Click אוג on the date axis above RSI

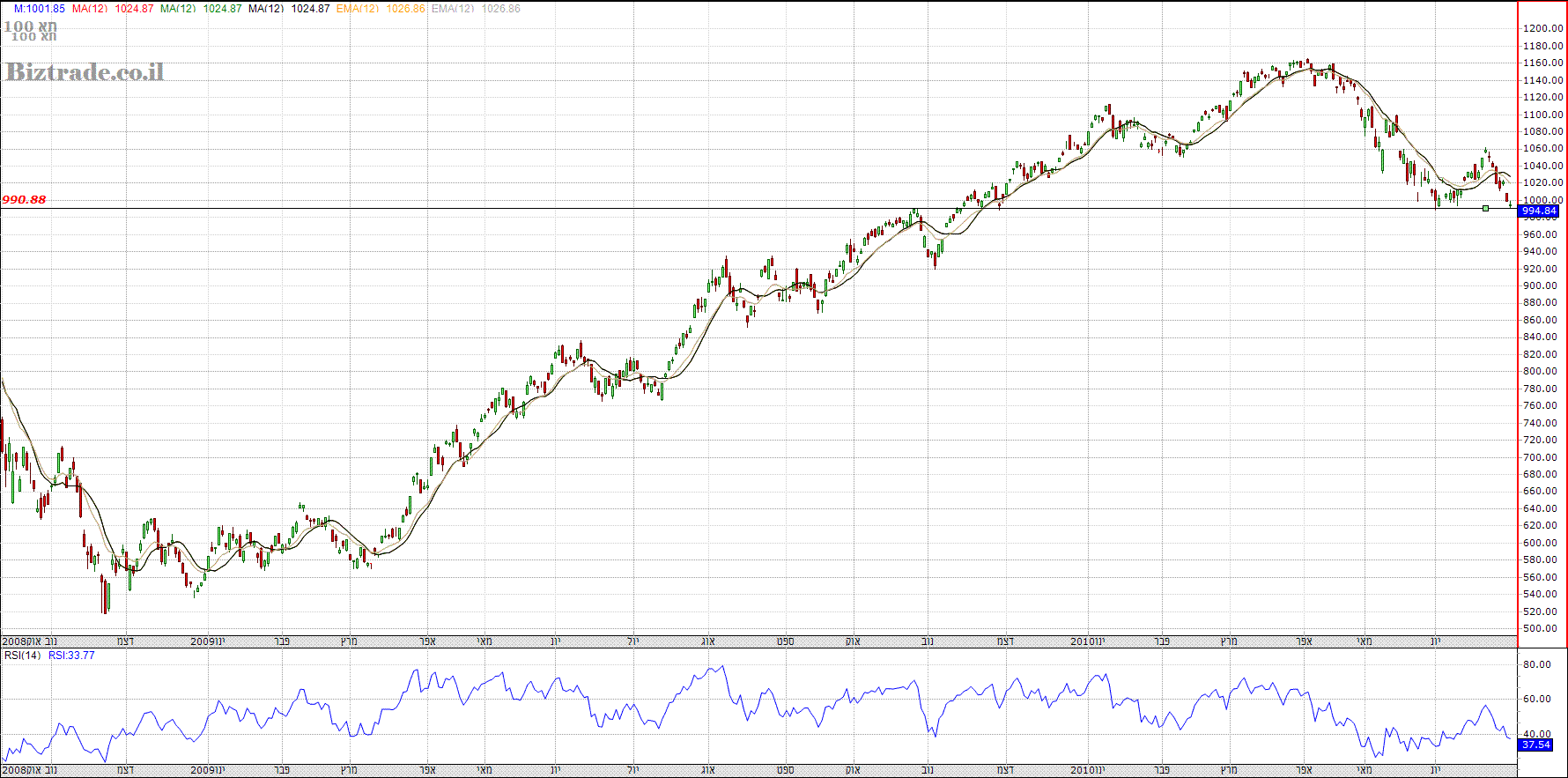coord(708,641)
